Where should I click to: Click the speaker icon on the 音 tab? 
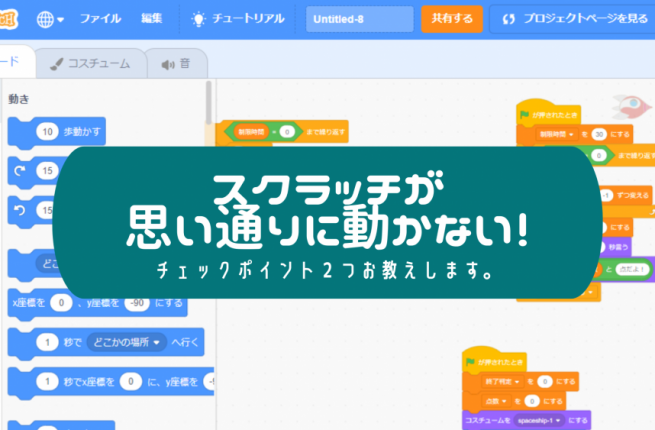(x=165, y=63)
